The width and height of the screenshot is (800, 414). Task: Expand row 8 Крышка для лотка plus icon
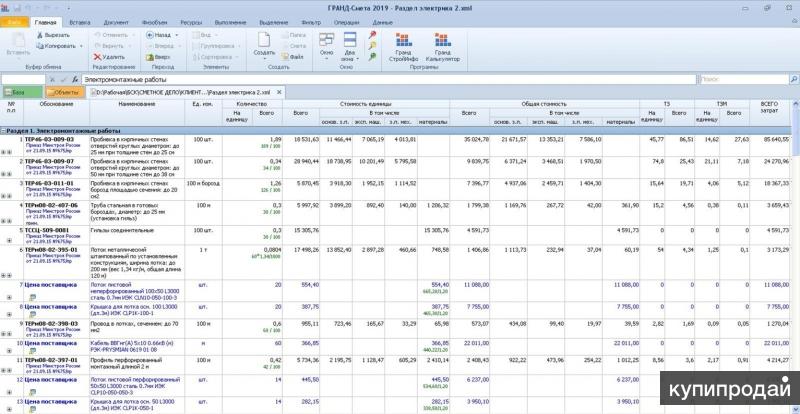pos(9,314)
